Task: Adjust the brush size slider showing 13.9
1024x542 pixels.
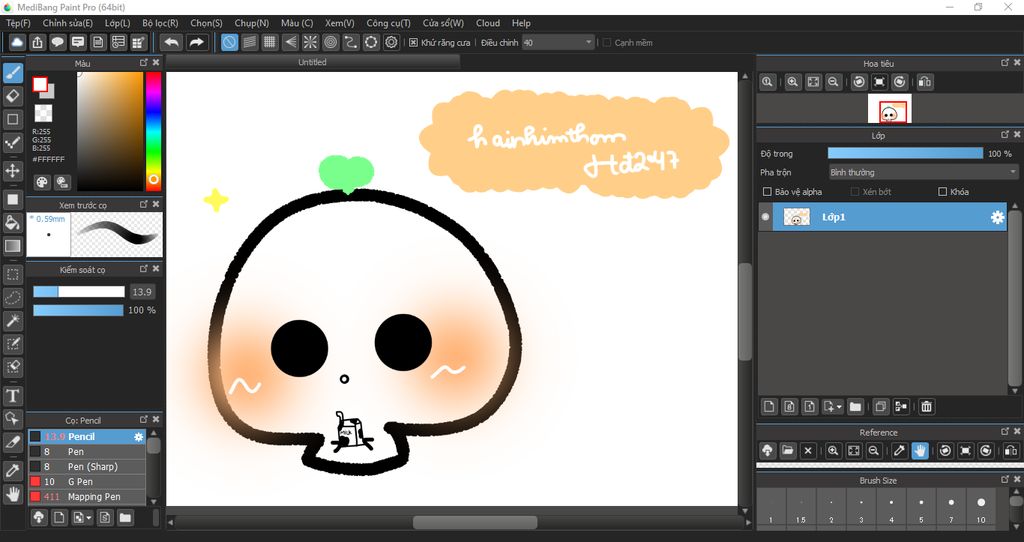Action: [79, 292]
